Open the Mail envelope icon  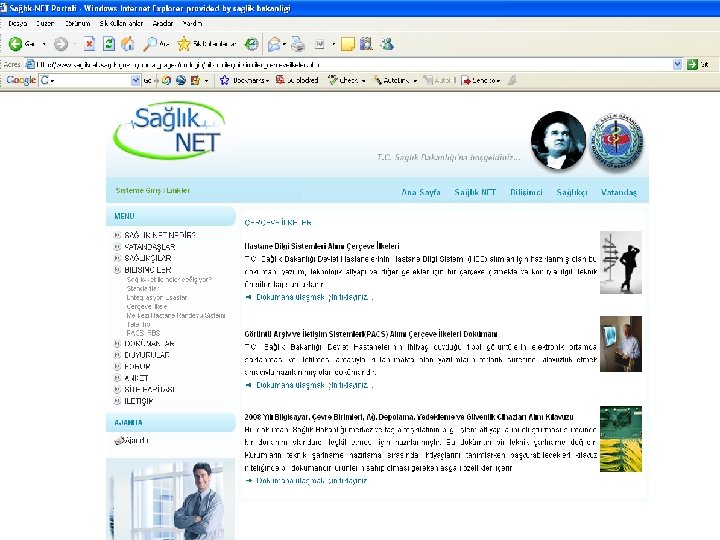click(274, 44)
